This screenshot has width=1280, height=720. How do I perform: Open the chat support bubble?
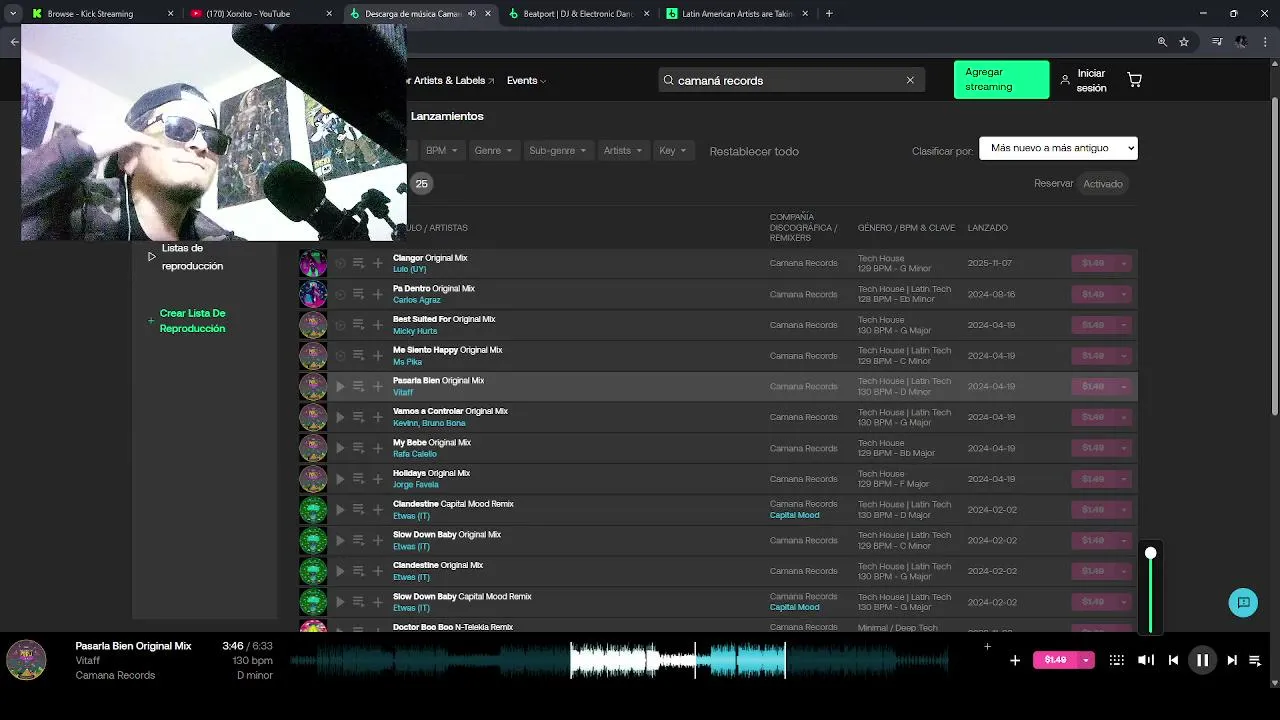tap(1243, 602)
